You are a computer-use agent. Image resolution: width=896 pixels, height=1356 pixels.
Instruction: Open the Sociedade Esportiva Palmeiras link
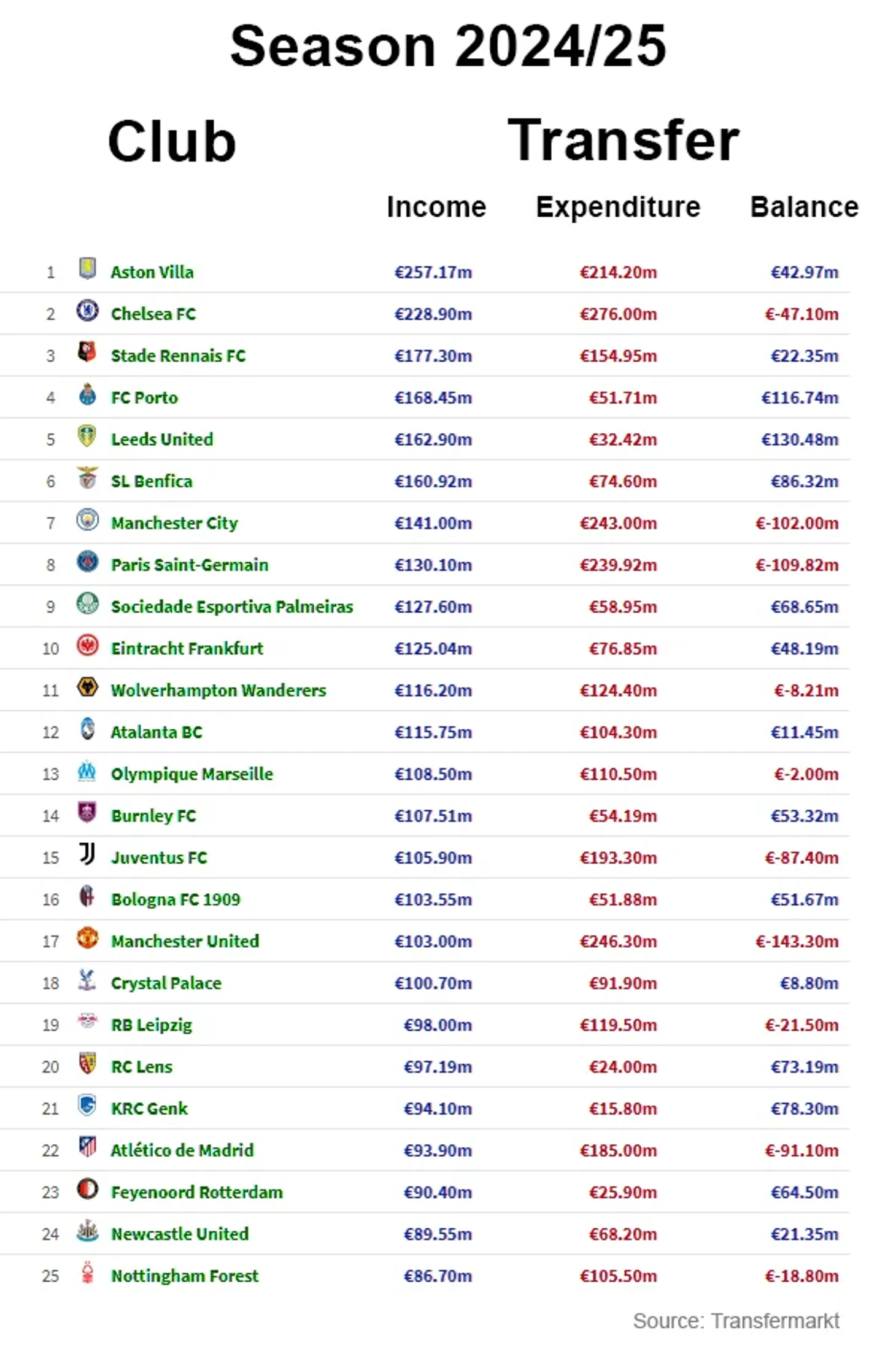(x=232, y=607)
